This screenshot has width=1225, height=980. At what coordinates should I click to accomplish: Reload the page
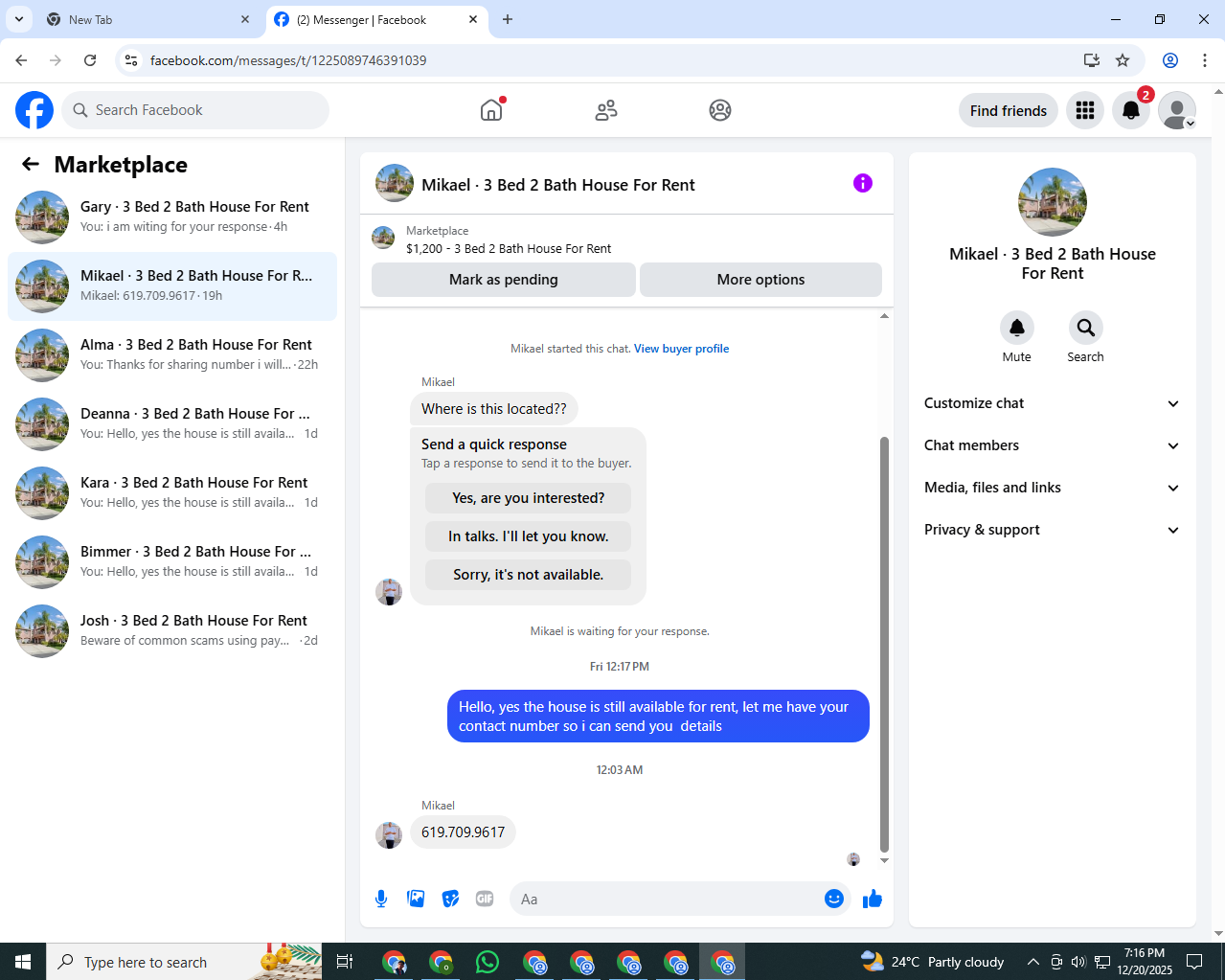(90, 60)
